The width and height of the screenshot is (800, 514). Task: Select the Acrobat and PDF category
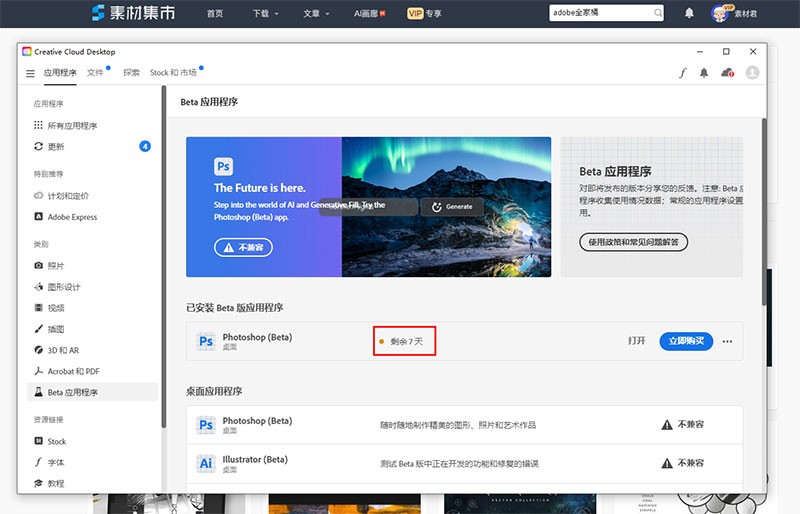point(67,371)
